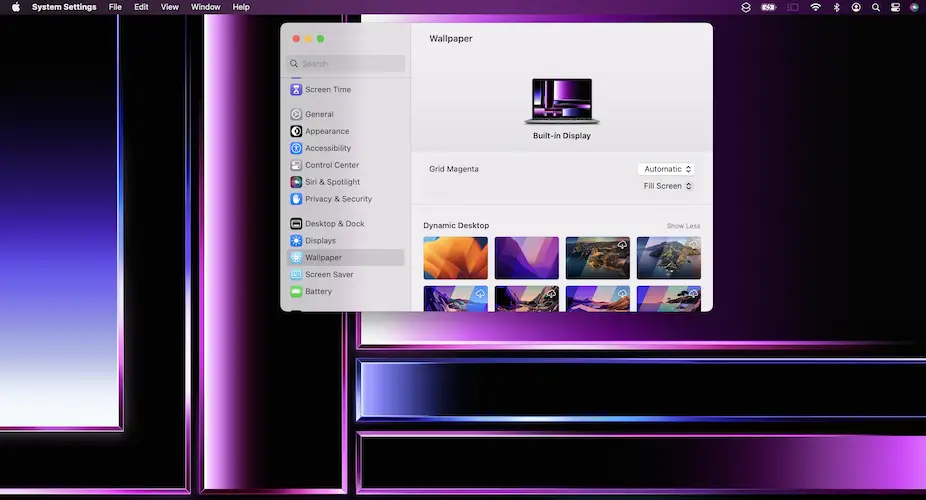Click Show Less for Dynamic Desktop
926x500 pixels.
[x=683, y=226]
